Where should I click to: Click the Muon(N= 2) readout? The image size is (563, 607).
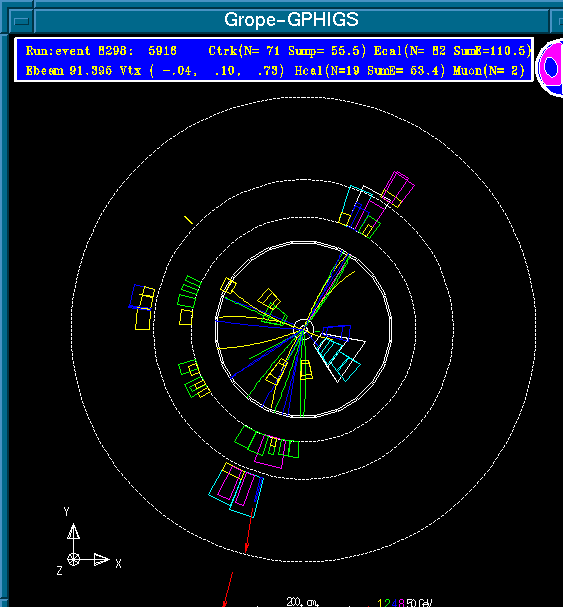pos(488,70)
